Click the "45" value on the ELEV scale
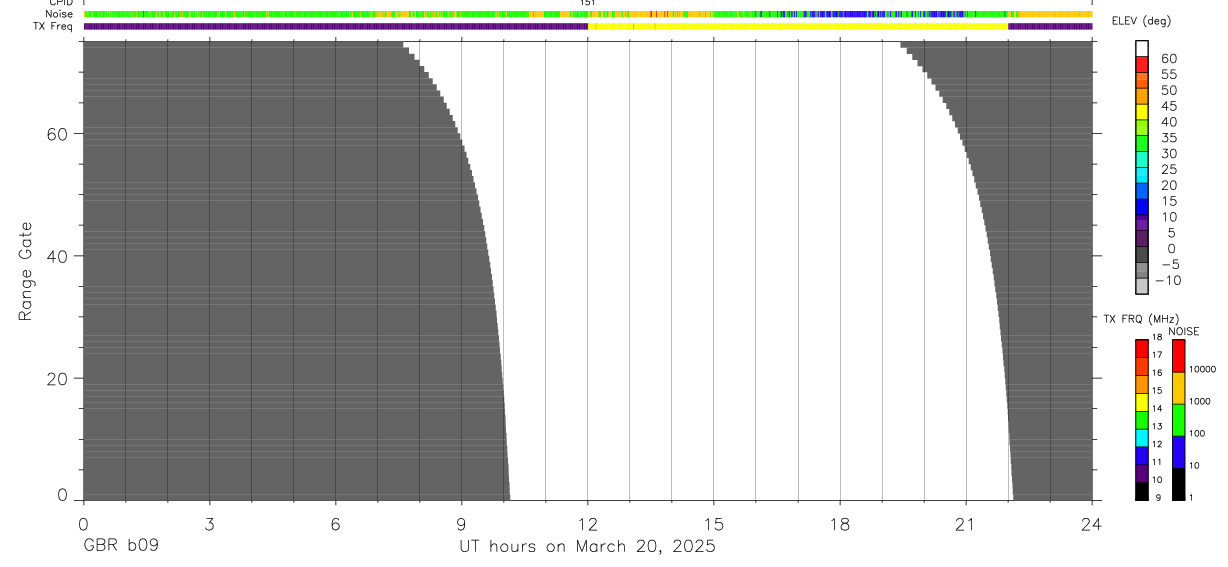This screenshot has width=1228, height=567. (x=1169, y=106)
